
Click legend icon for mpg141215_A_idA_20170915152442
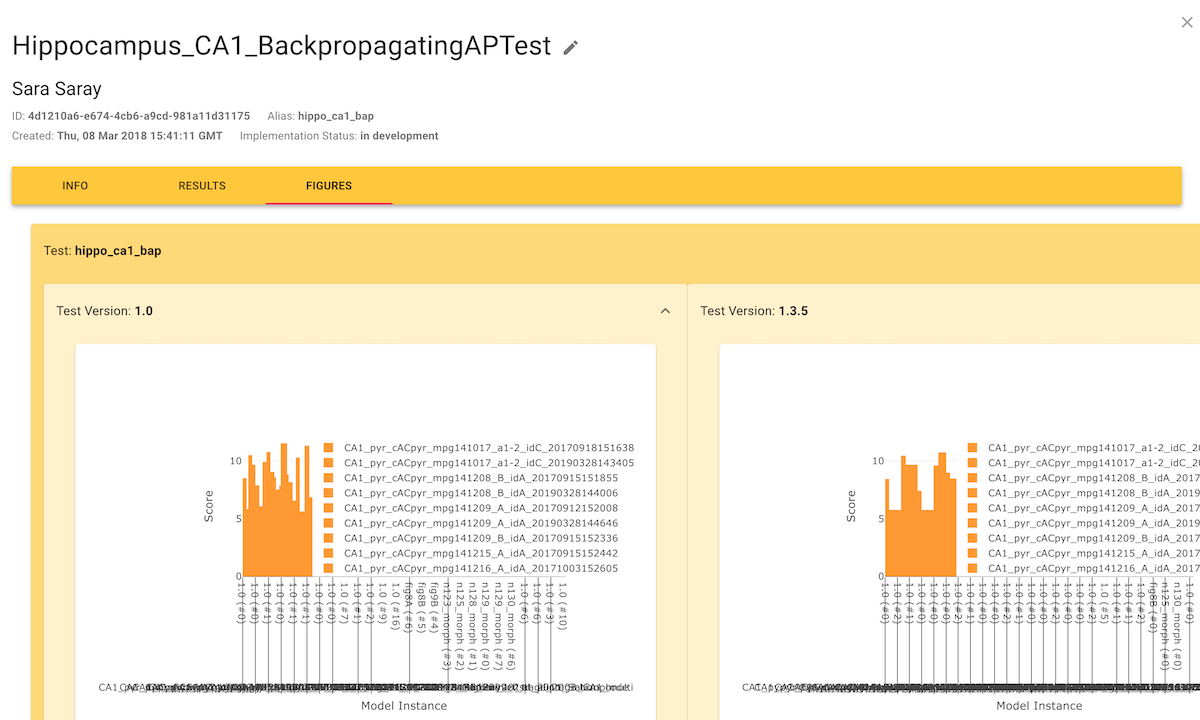coord(328,553)
